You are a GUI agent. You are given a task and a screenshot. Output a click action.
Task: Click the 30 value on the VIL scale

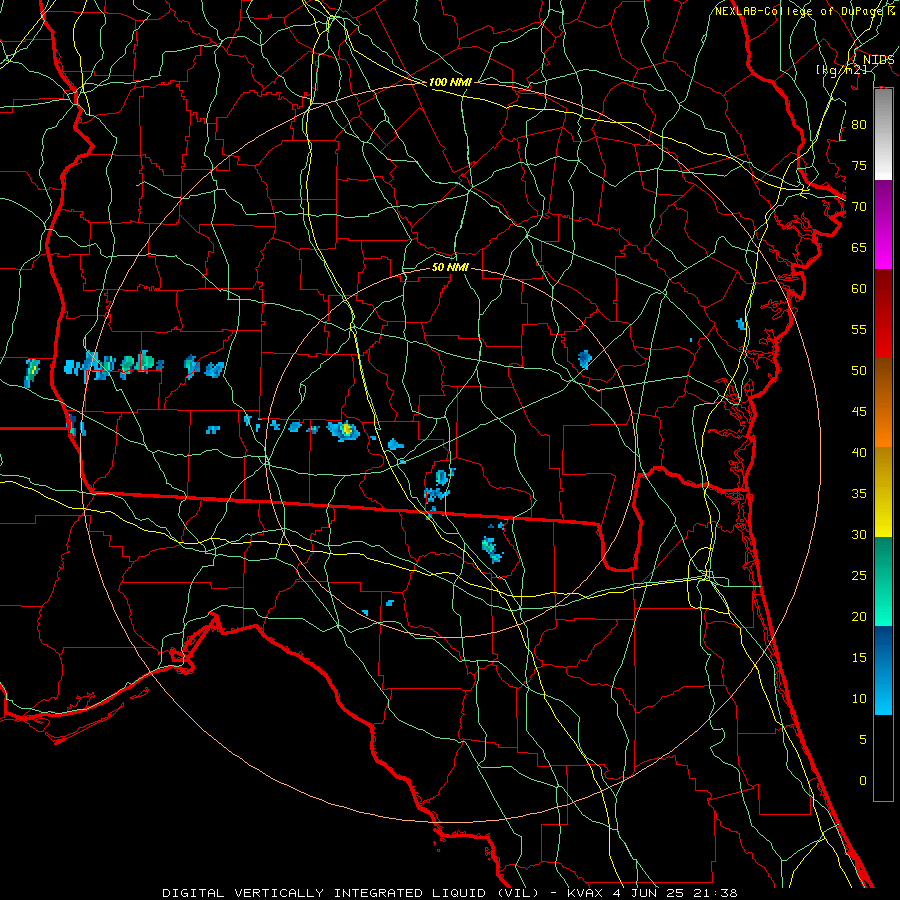click(x=859, y=534)
